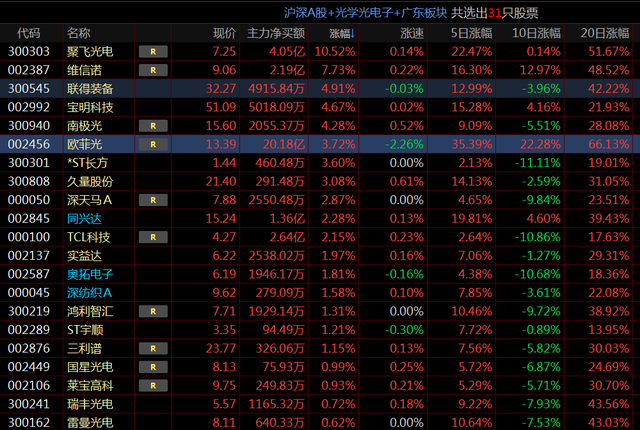The image size is (640, 430).
Task: Click the 代码 column header
Action: pos(24,32)
